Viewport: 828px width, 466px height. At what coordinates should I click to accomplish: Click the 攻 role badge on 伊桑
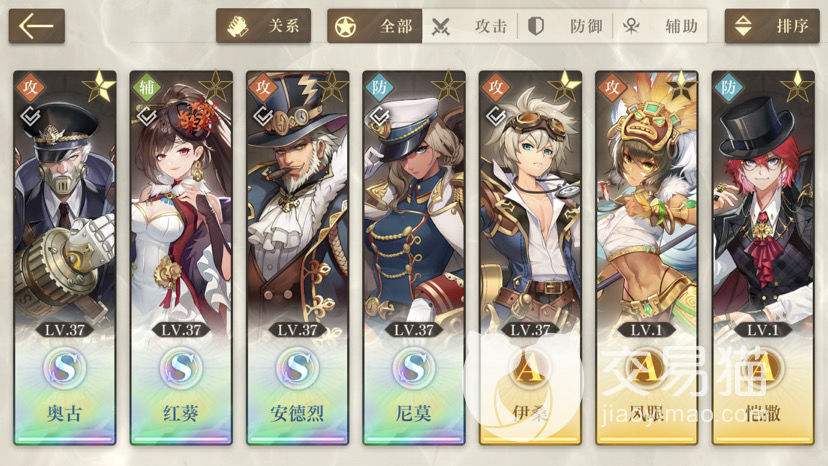495,87
